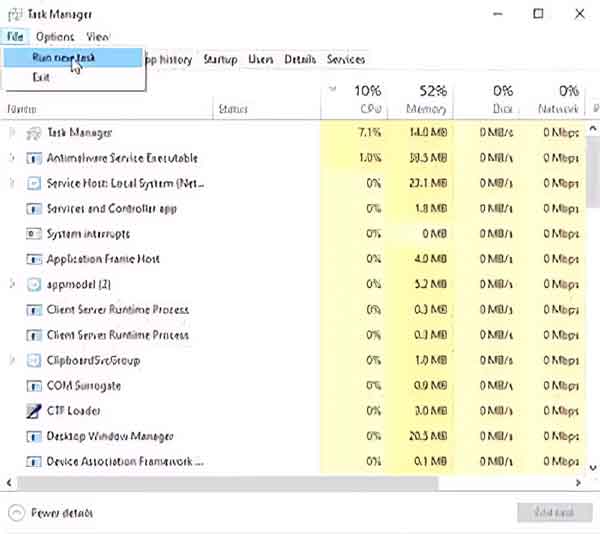Click the Service Host Local System icon
This screenshot has height=534, width=600.
point(34,184)
